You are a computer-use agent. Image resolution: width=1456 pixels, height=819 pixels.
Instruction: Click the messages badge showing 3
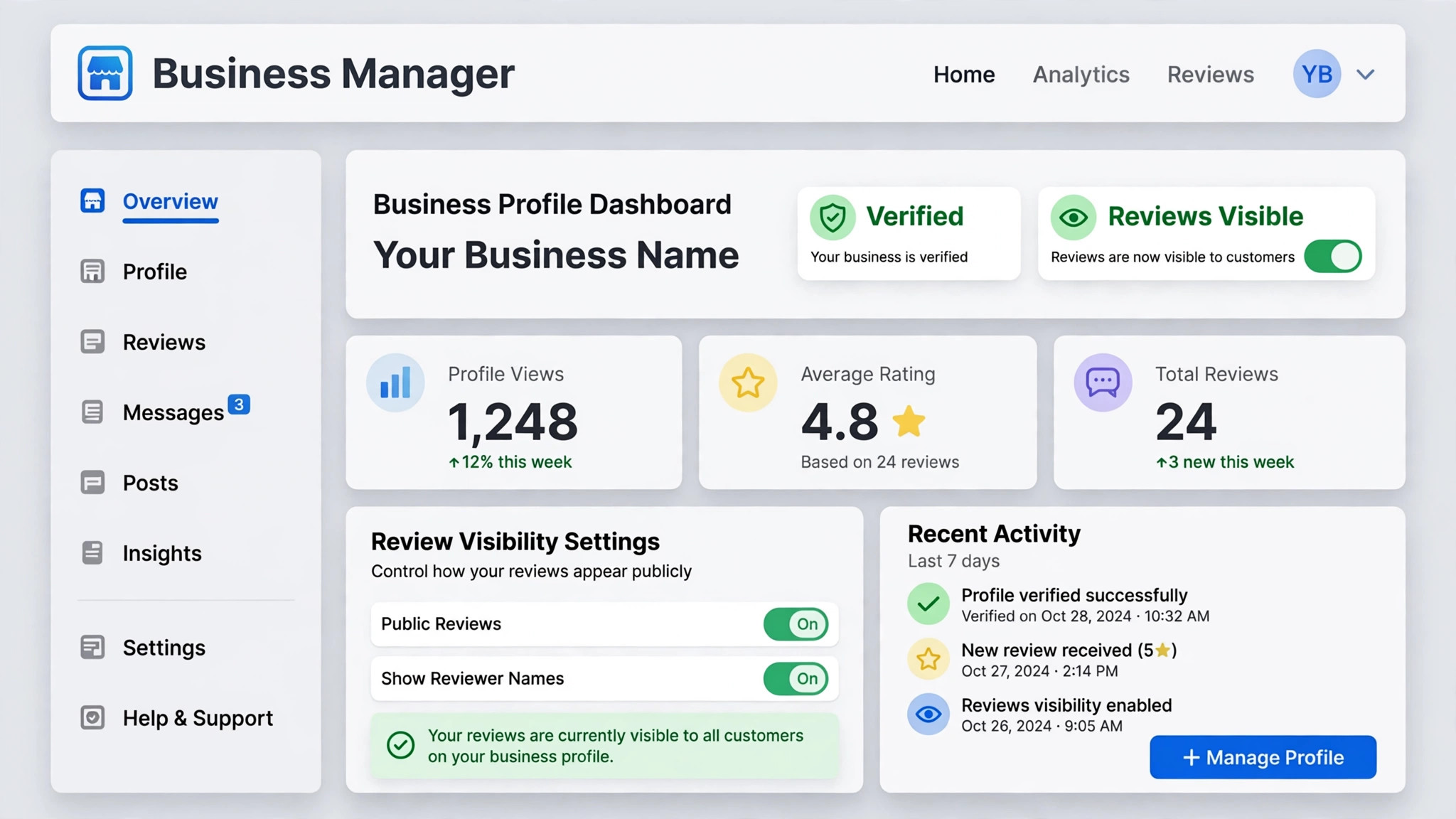[x=239, y=405]
